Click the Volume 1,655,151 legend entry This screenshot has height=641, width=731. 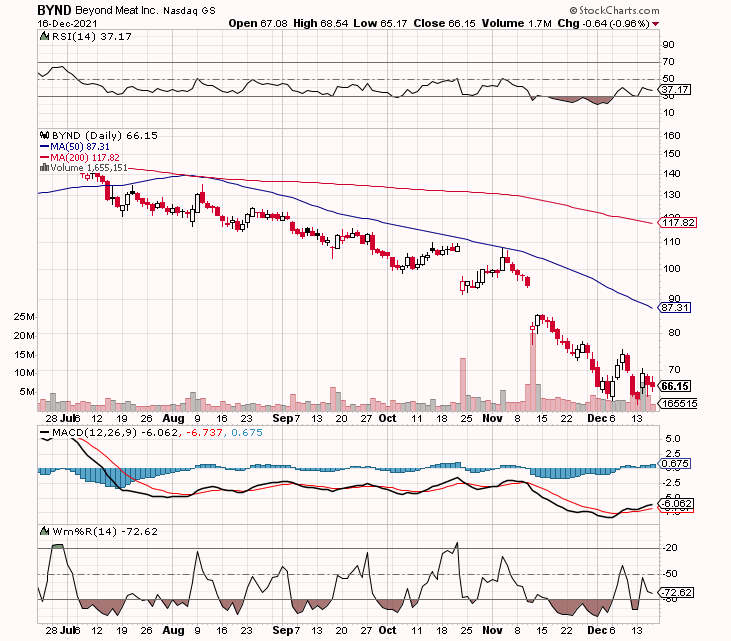[89, 167]
